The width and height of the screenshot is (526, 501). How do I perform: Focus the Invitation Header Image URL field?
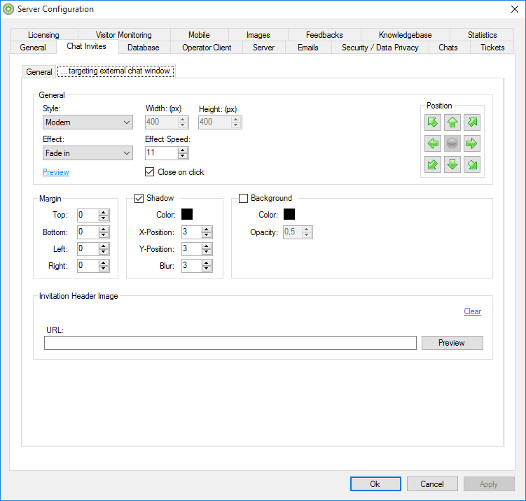(230, 343)
